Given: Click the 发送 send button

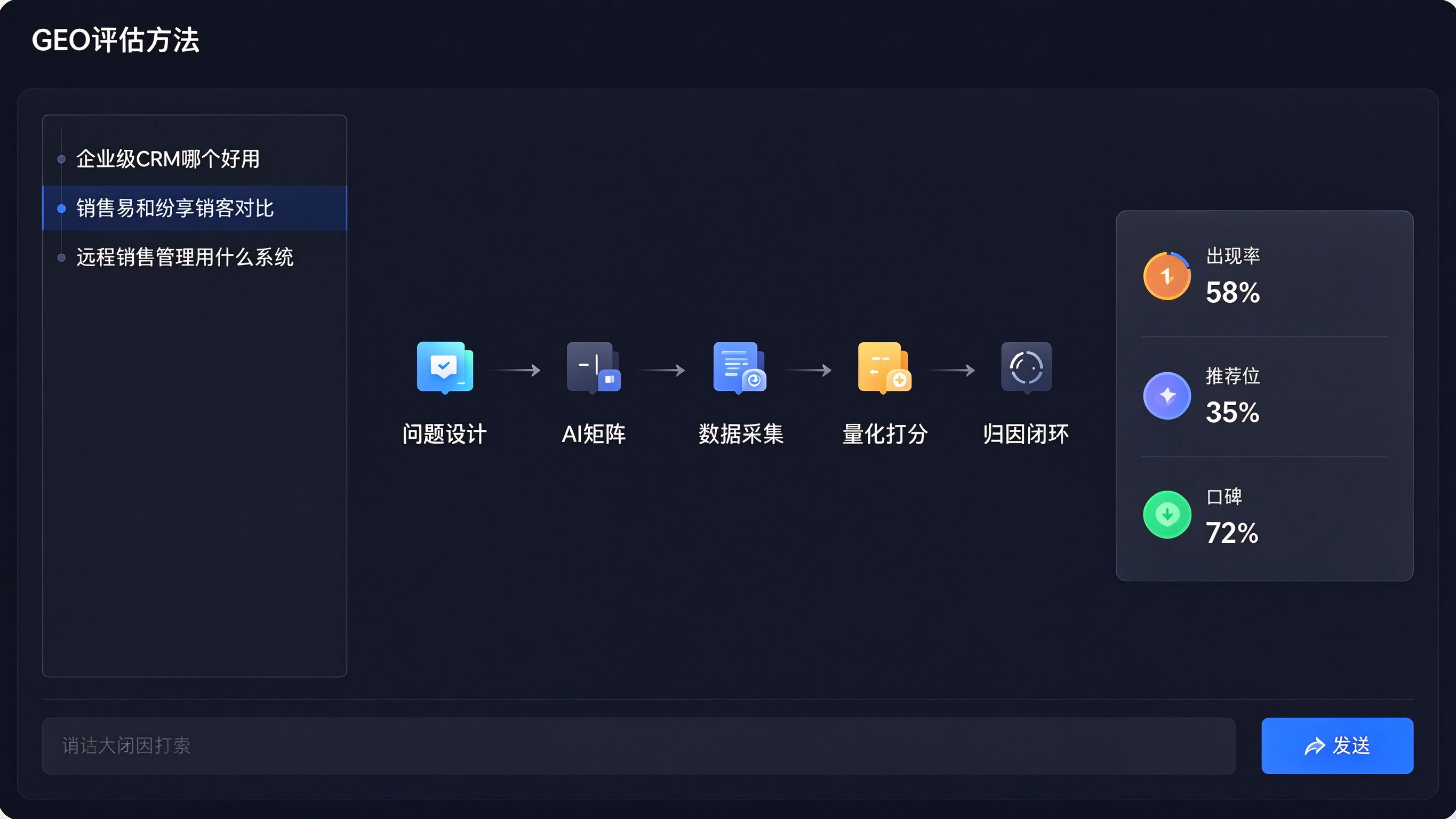Looking at the screenshot, I should (x=1337, y=745).
